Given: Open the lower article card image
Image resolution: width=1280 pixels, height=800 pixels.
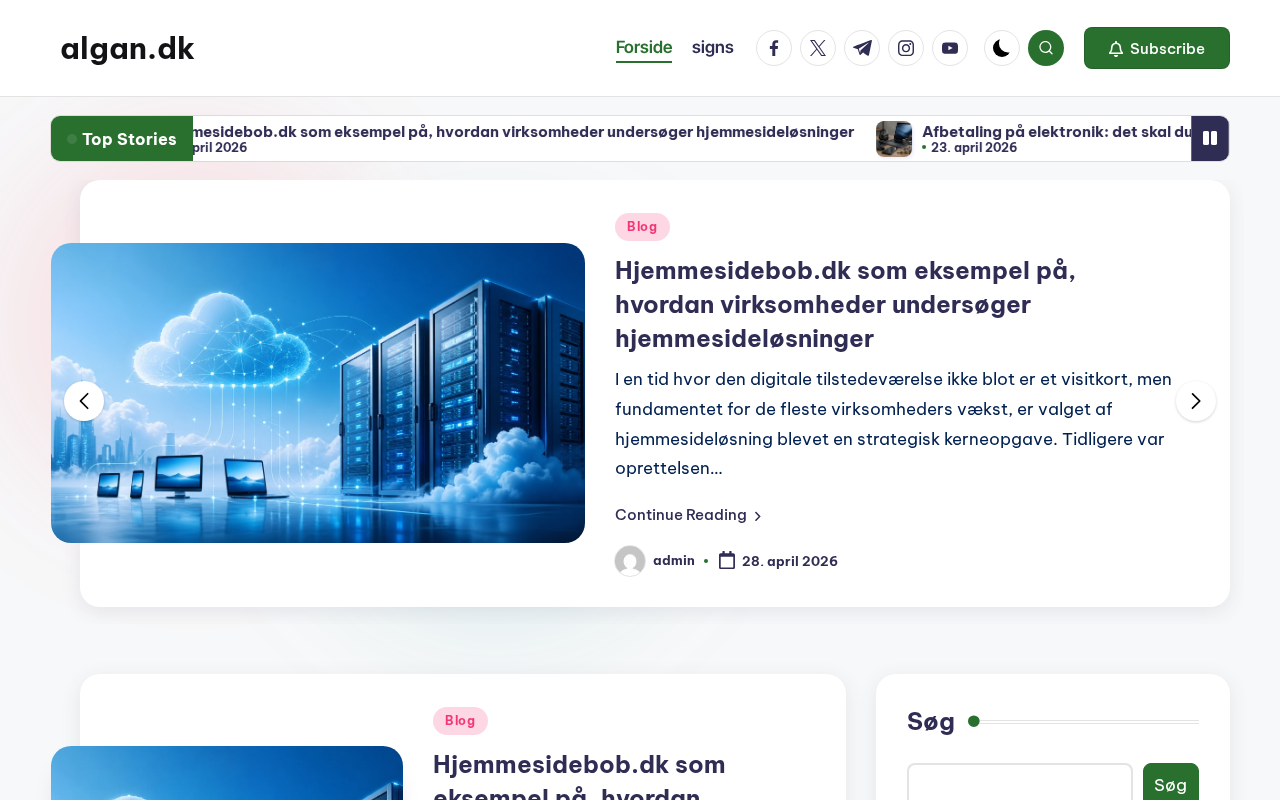Looking at the screenshot, I should (x=227, y=773).
